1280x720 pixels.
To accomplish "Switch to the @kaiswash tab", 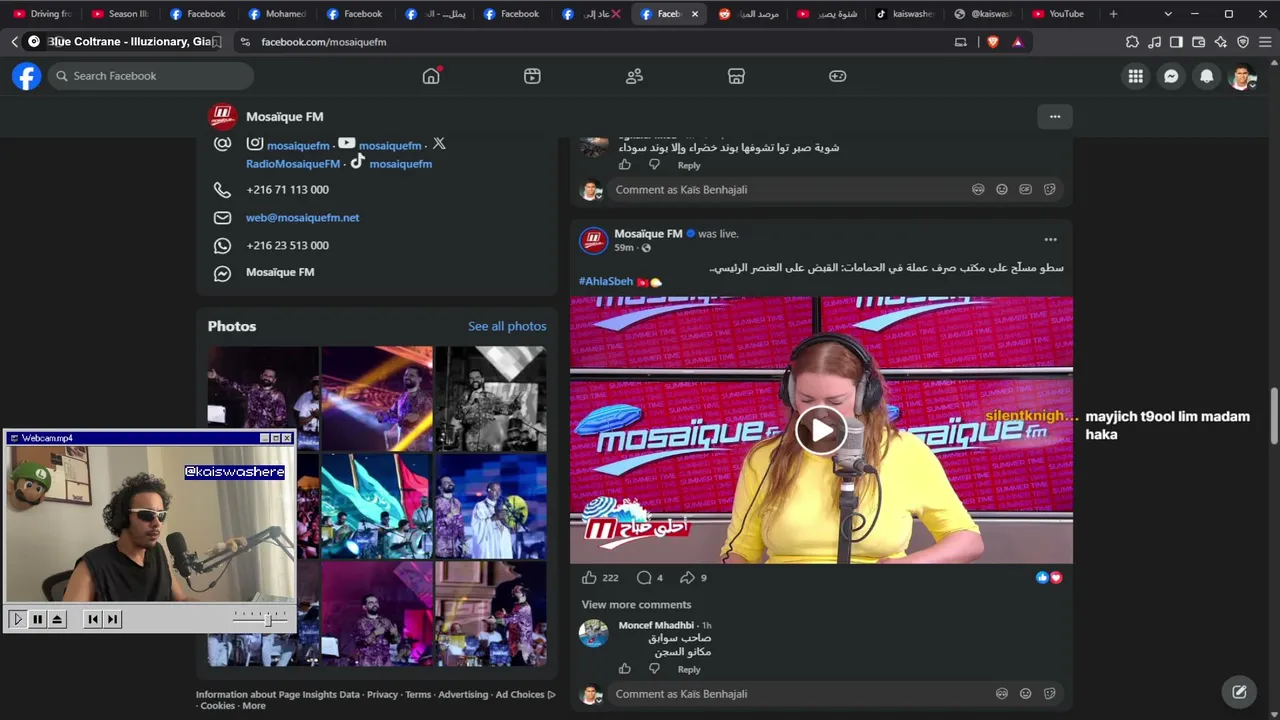I will pyautogui.click(x=984, y=14).
